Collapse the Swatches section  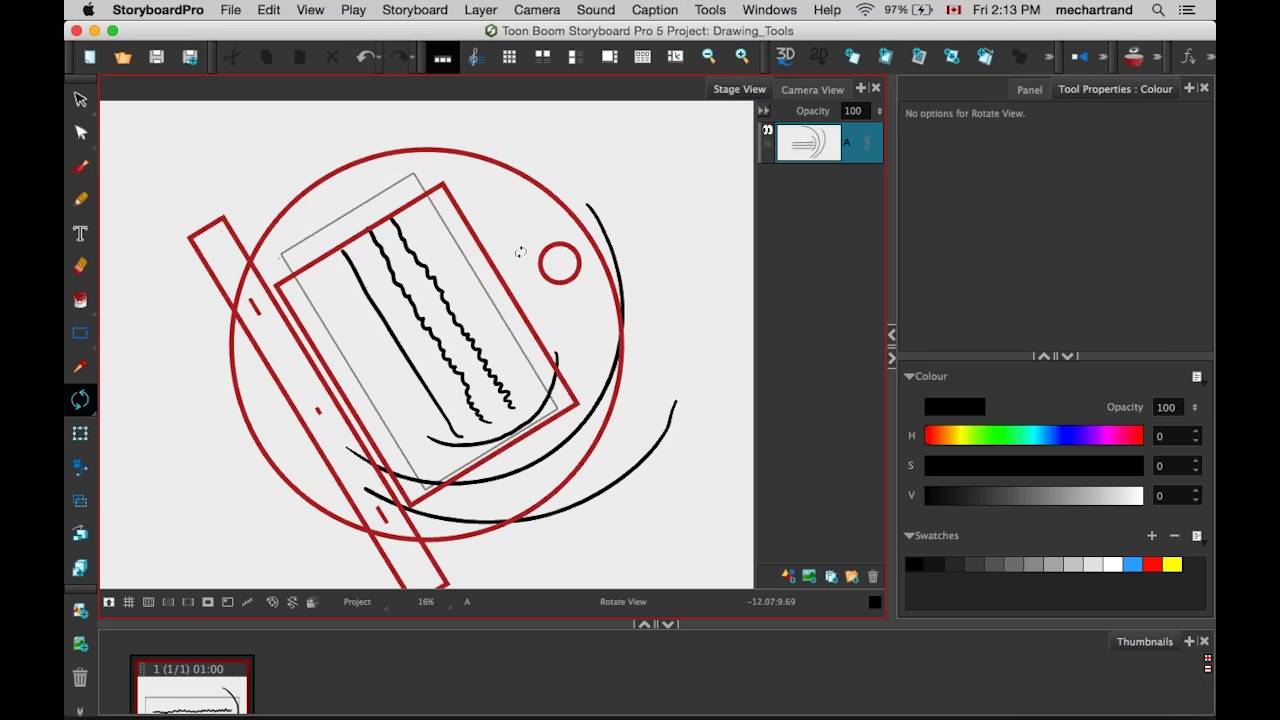[x=910, y=536]
